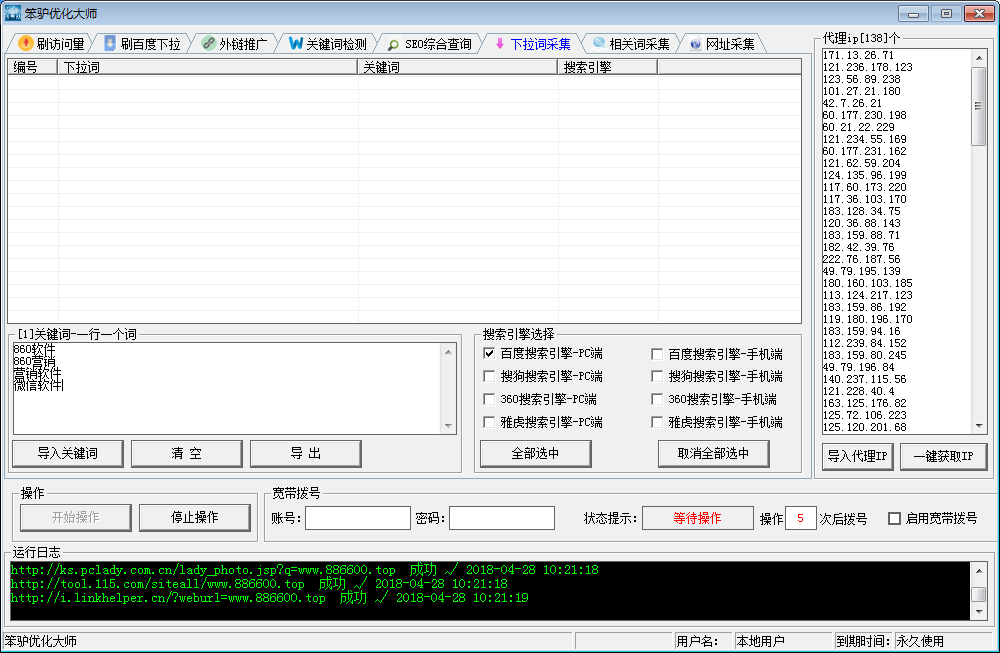
Task: Click the 密码 input field
Action: point(502,518)
